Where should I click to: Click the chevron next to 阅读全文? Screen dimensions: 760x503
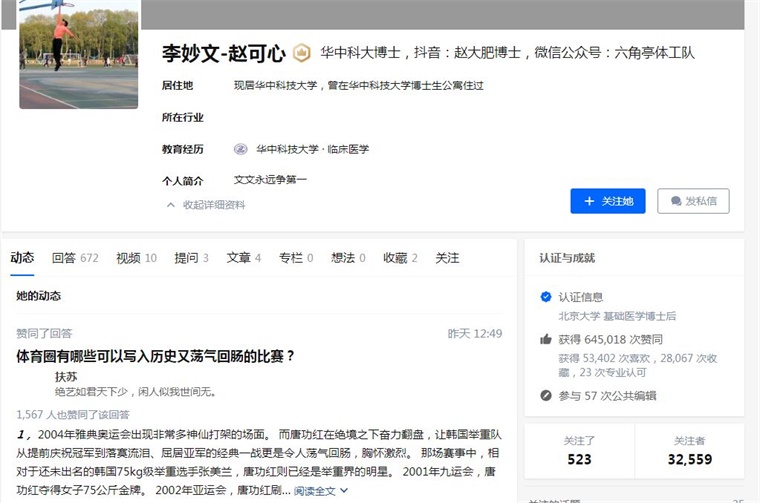pyautogui.click(x=344, y=490)
